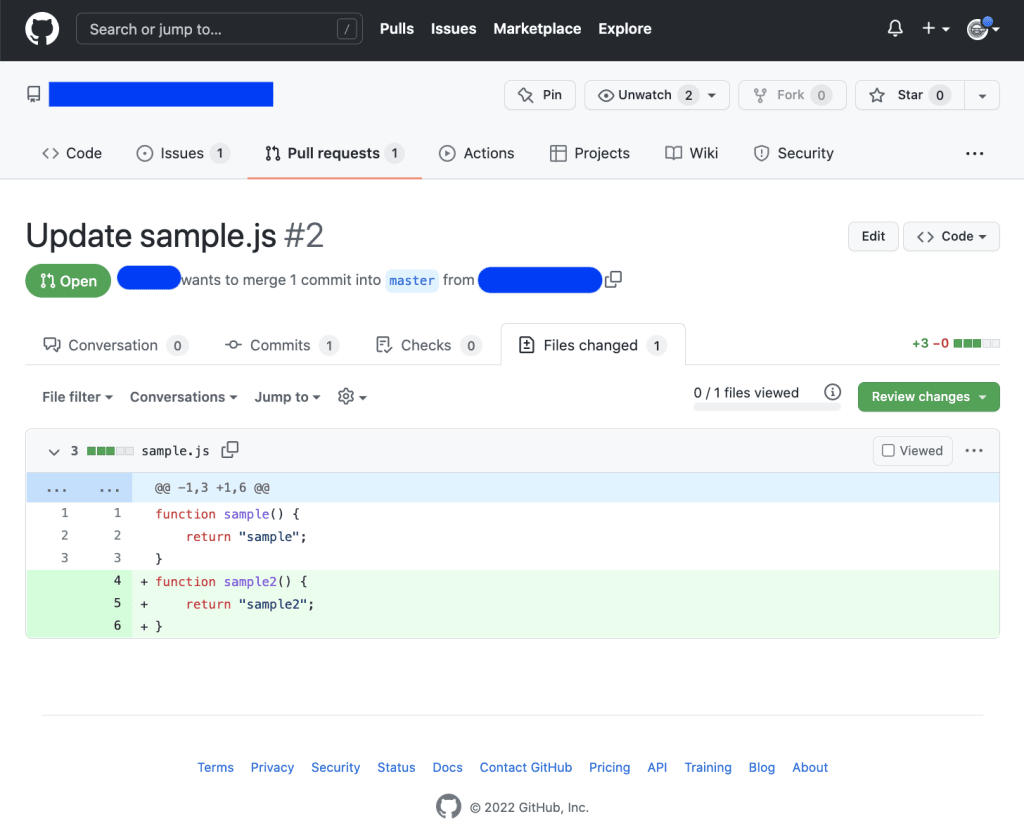The height and width of the screenshot is (826, 1024).
Task: Switch to the Conversation tab
Action: (116, 345)
